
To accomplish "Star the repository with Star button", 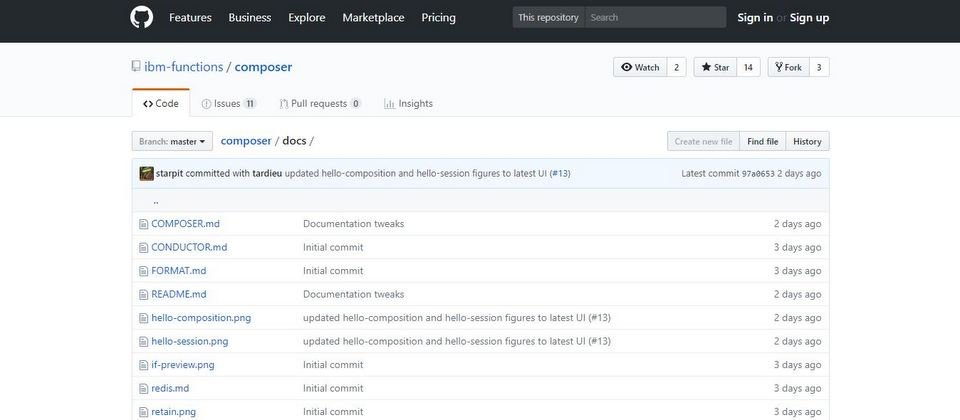I will tap(715, 67).
